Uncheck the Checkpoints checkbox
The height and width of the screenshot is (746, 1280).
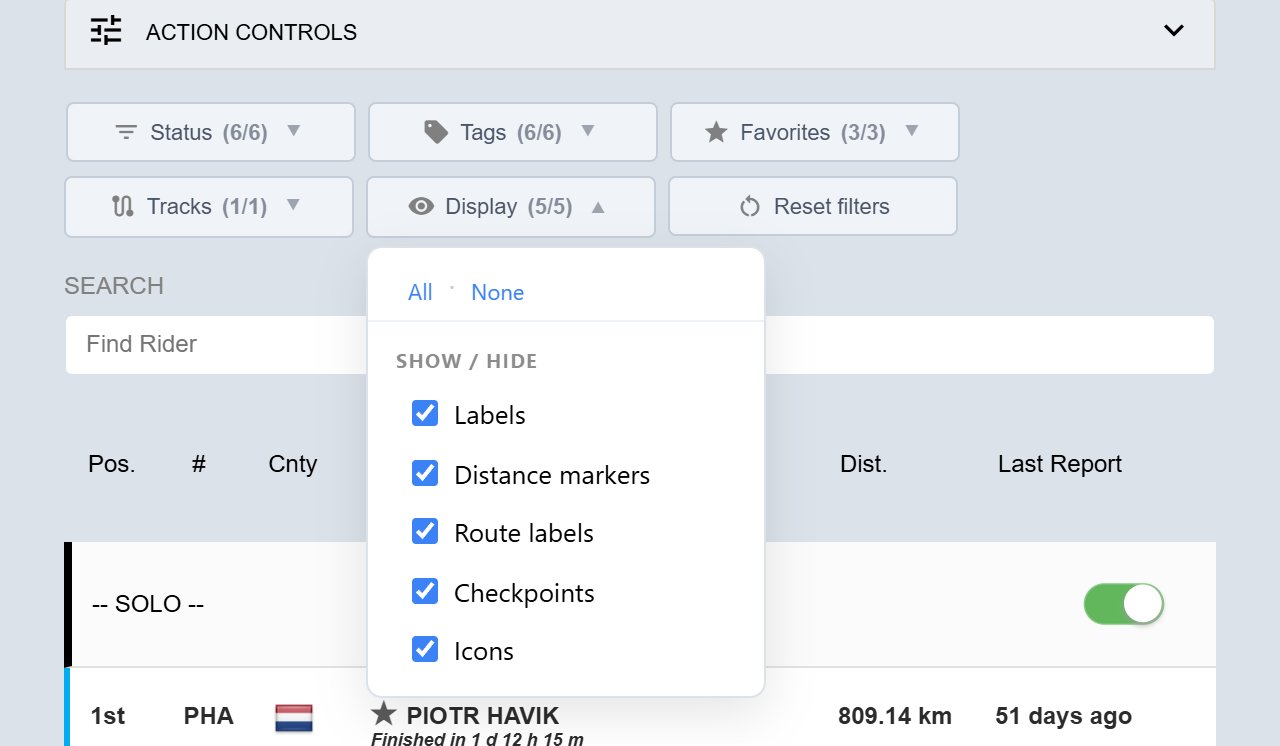tap(425, 591)
